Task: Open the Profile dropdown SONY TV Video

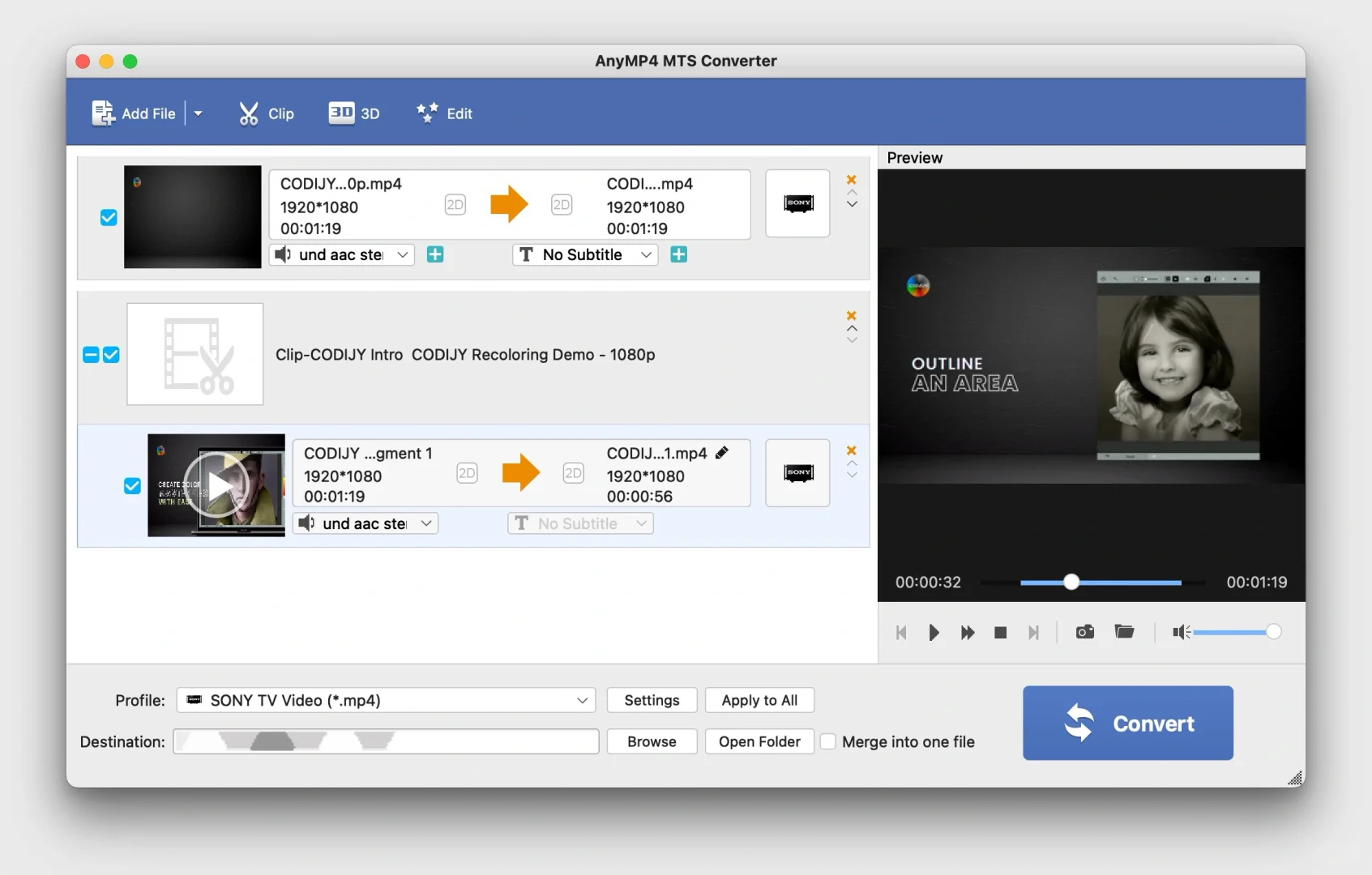Action: (386, 700)
